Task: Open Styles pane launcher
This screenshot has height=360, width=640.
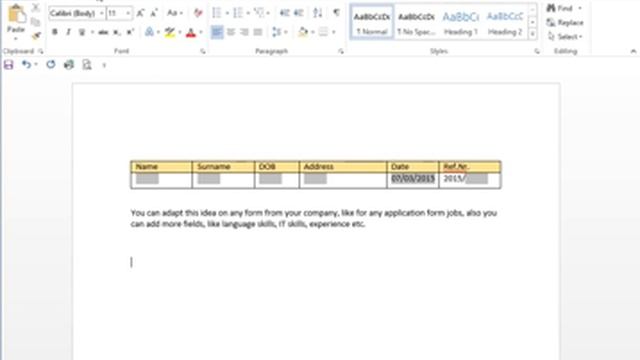Action: (x=537, y=51)
